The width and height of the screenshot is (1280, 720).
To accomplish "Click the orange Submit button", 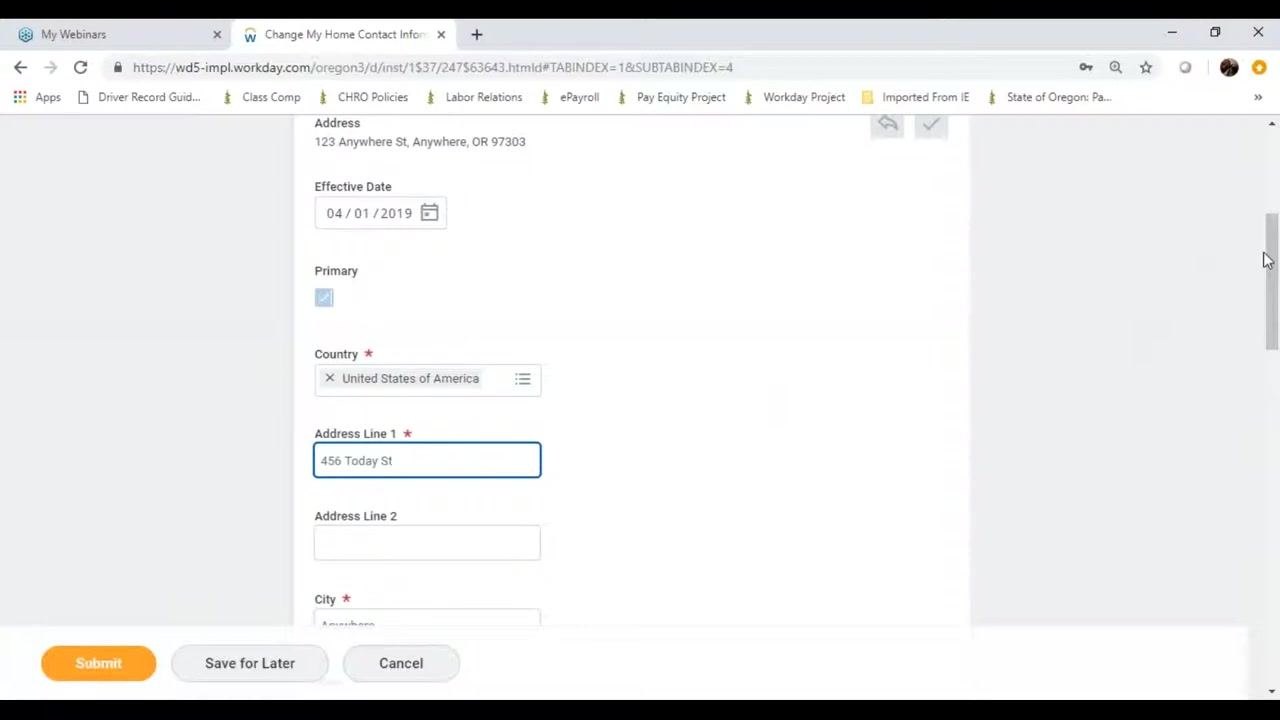I will click(x=99, y=663).
